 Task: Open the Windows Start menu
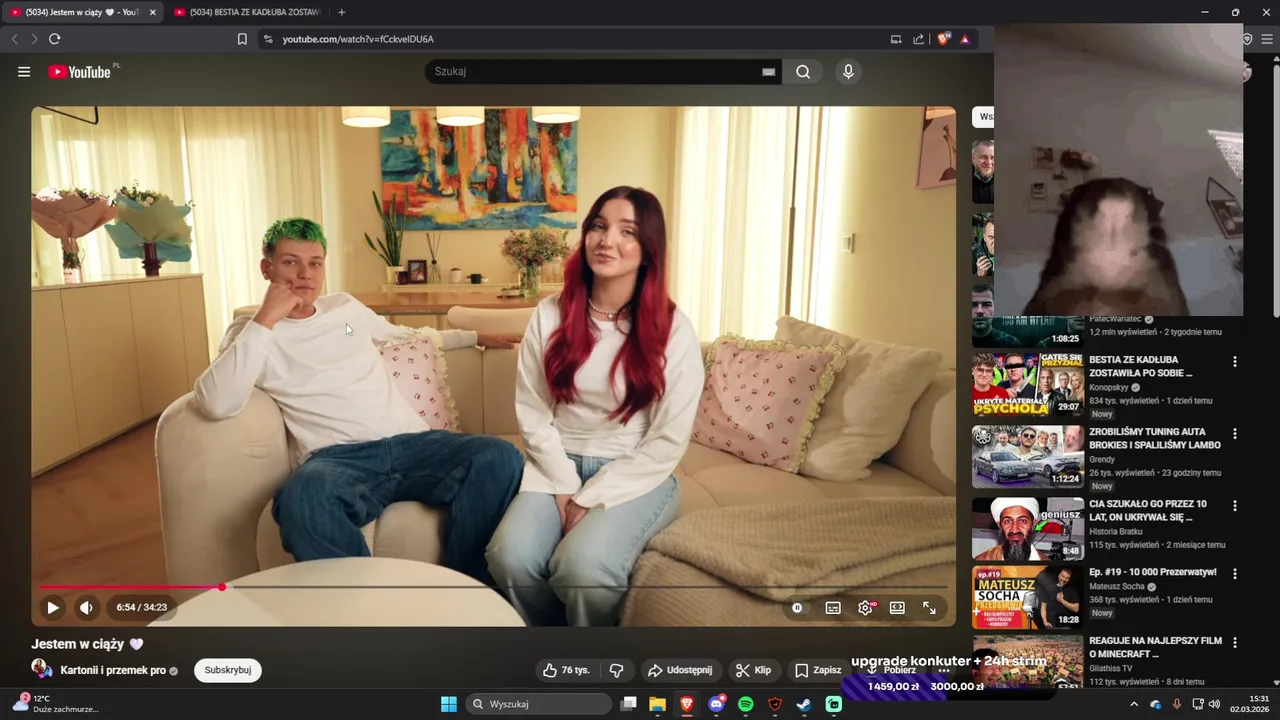(x=449, y=704)
